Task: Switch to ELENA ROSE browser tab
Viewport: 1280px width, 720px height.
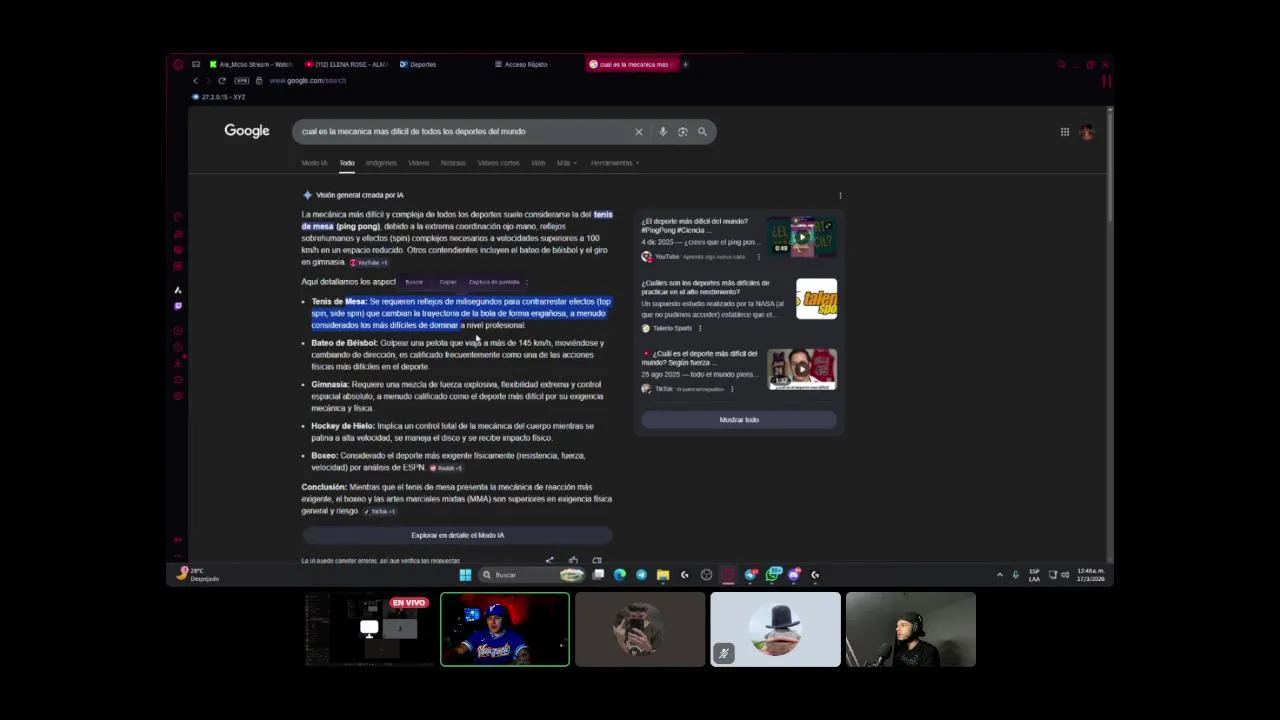Action: (x=345, y=64)
